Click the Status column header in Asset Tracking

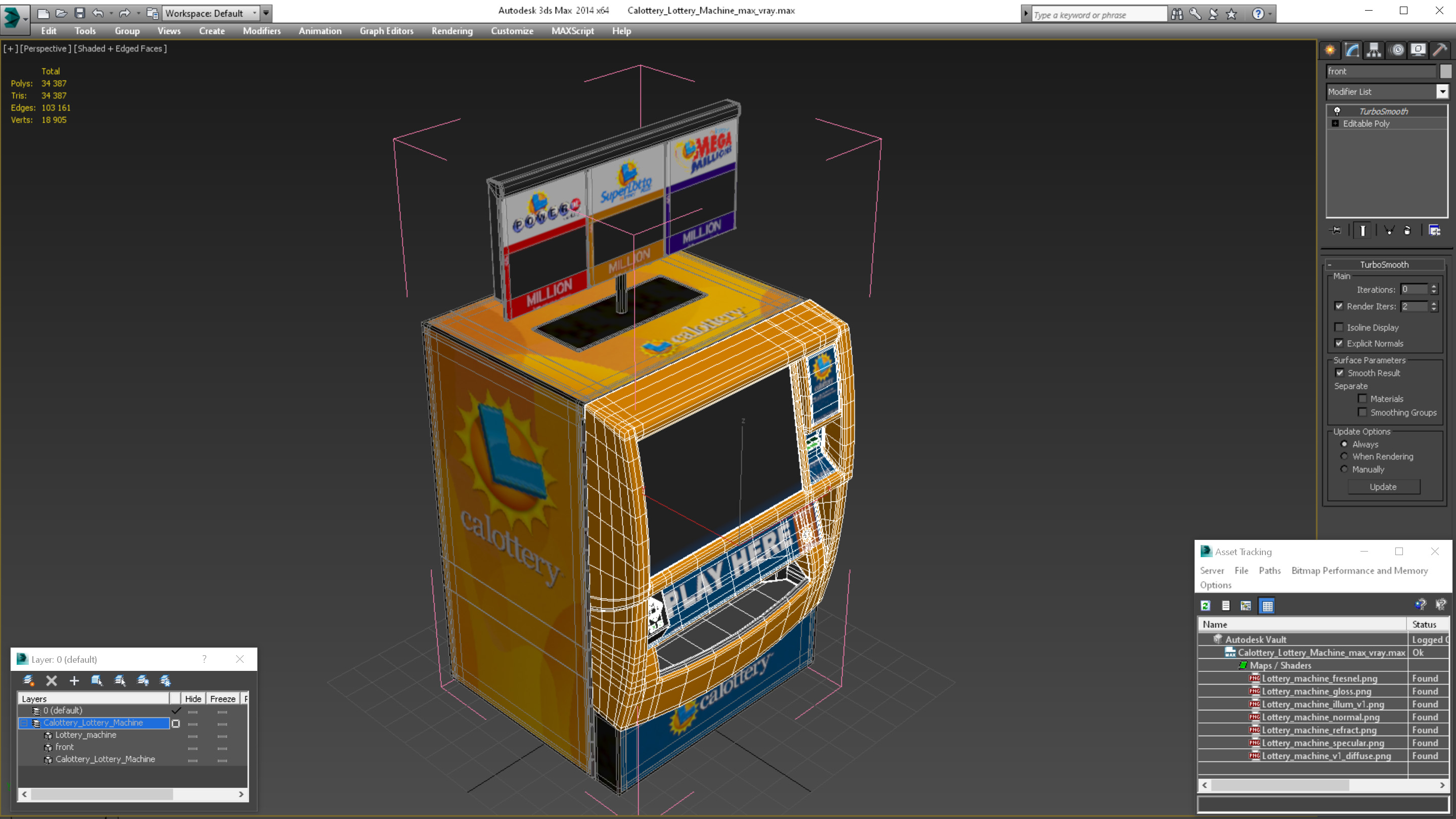(x=1428, y=624)
